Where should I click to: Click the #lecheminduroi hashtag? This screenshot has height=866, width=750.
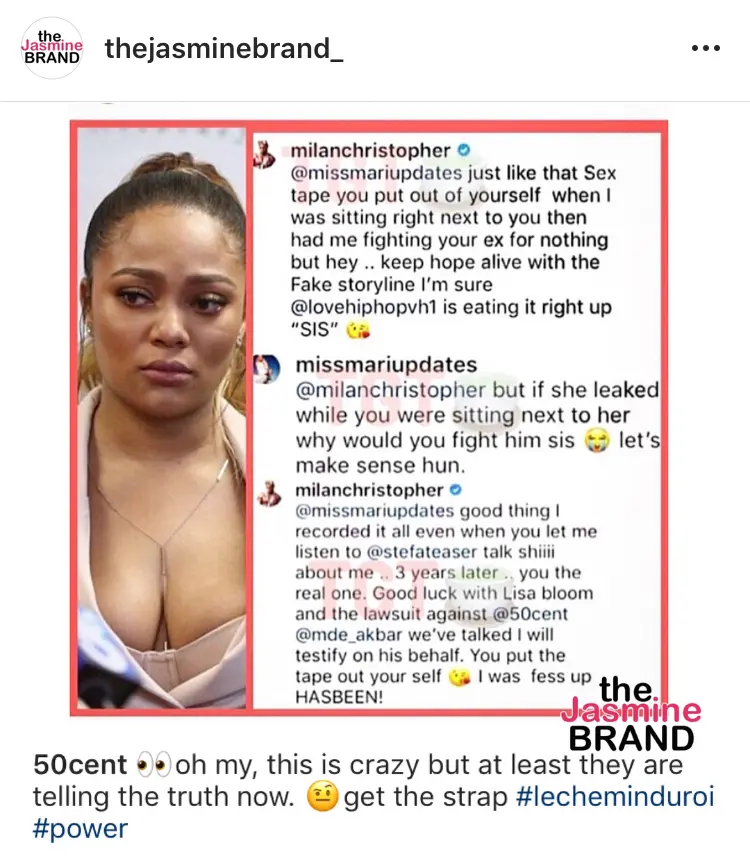(615, 796)
